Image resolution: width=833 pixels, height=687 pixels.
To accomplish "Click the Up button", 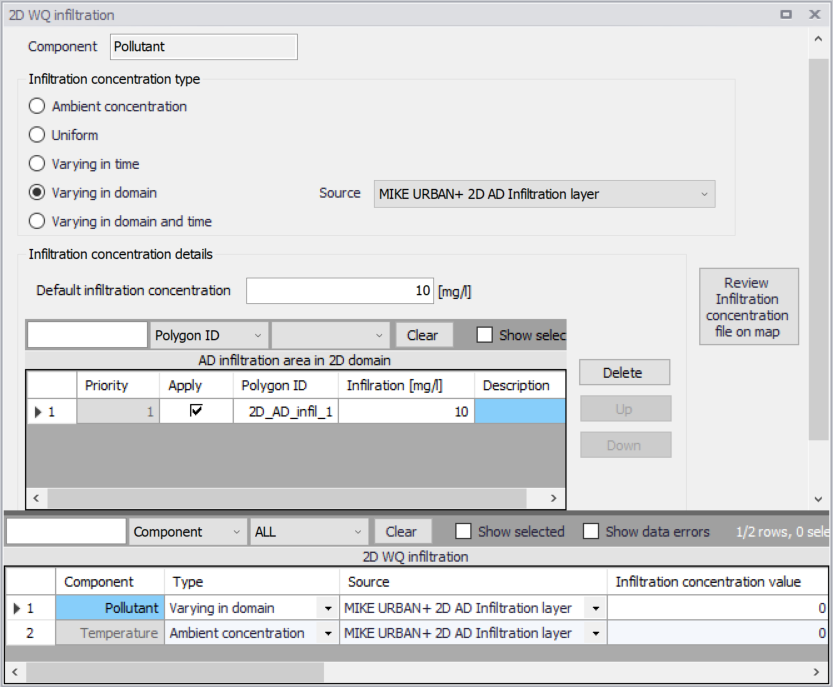I will [625, 409].
